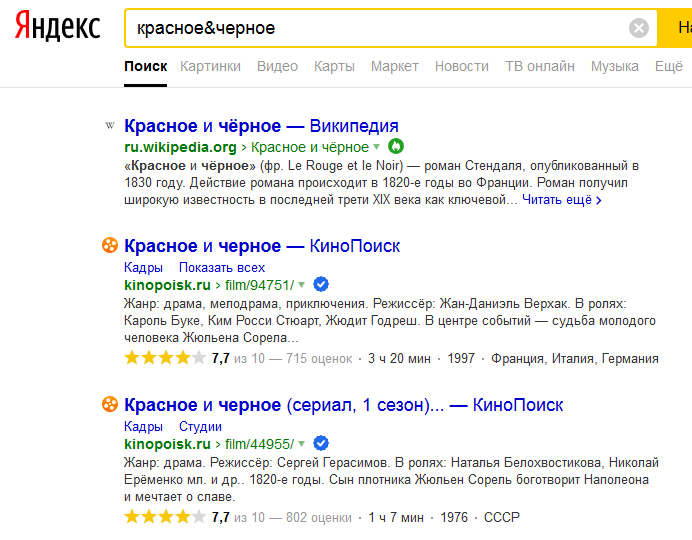Switch to the Картинки tab
This screenshot has width=692, height=540.
click(210, 66)
